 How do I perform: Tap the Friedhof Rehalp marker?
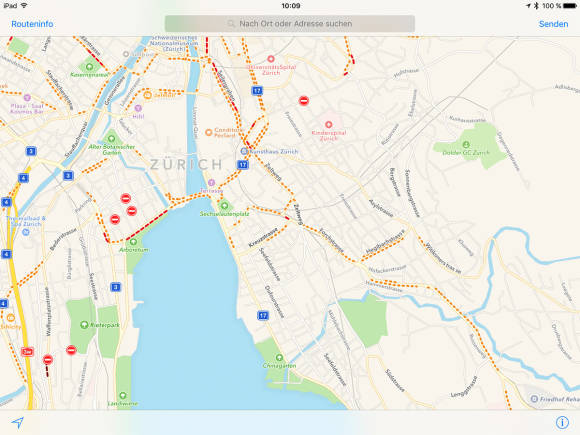pos(534,399)
